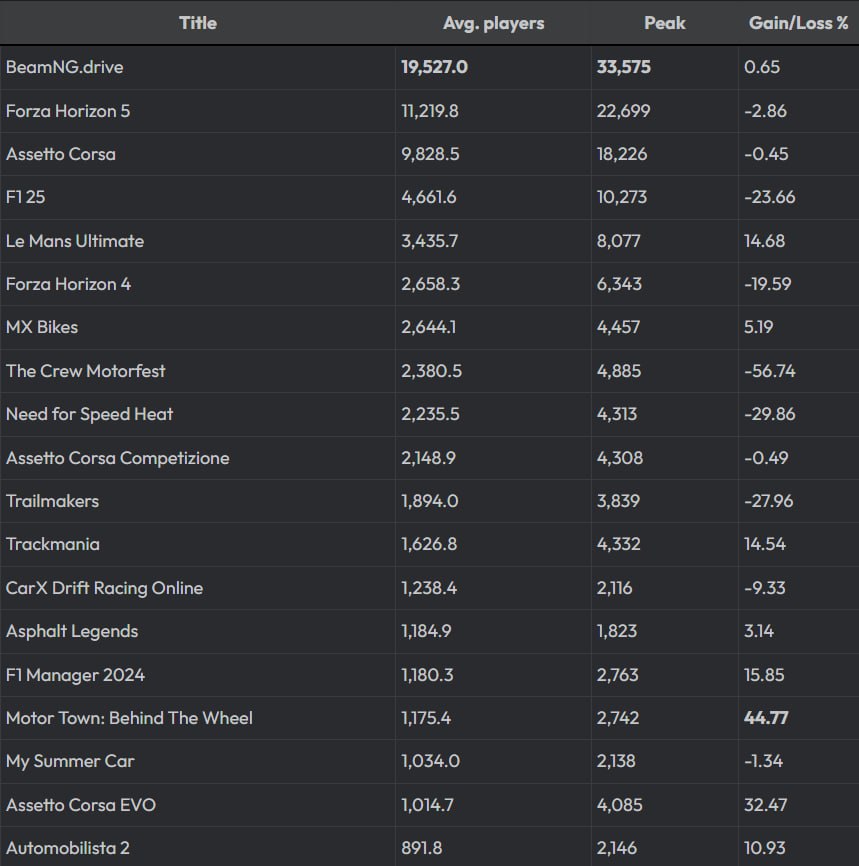Click peak value 18,226
The image size is (859, 866).
[x=621, y=154]
